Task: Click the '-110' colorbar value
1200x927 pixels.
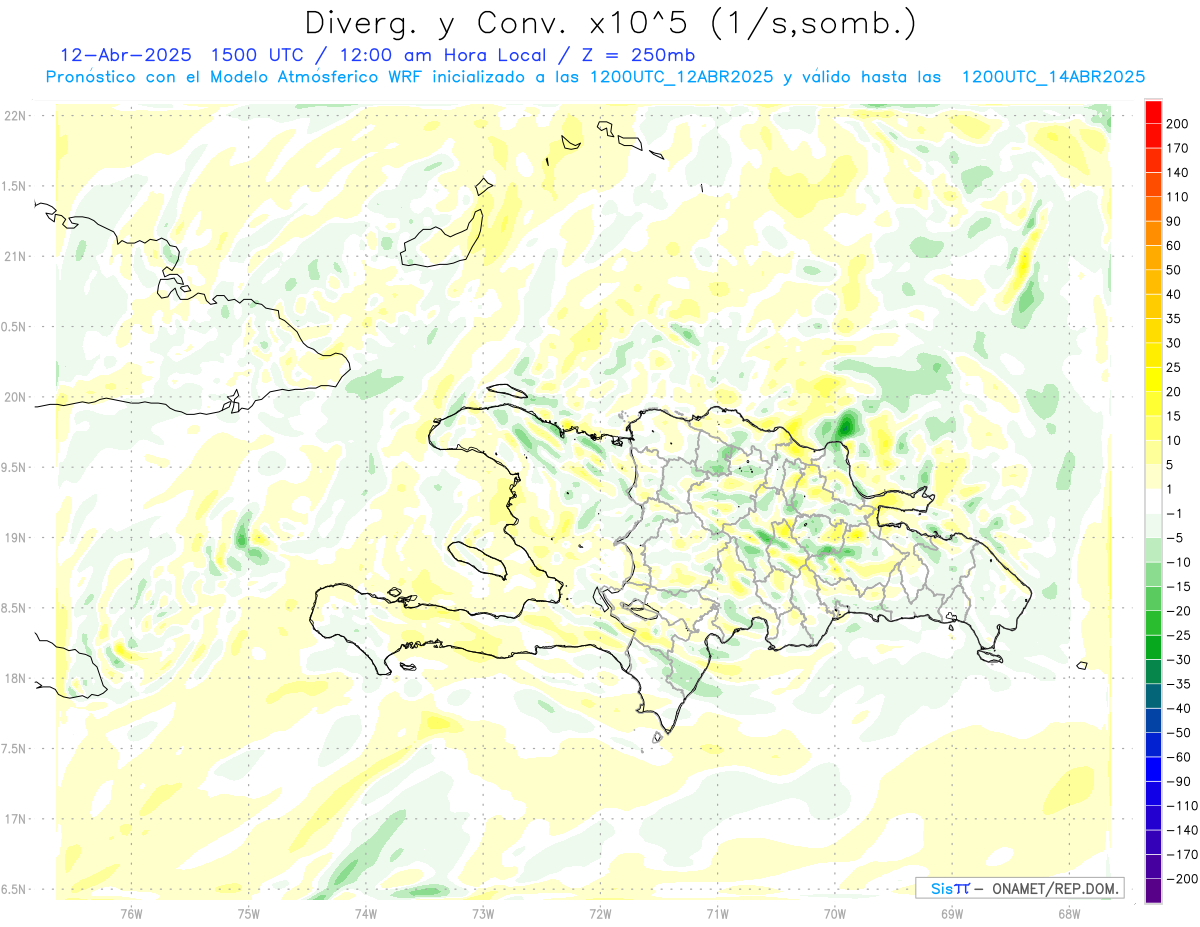Action: 1182,805
